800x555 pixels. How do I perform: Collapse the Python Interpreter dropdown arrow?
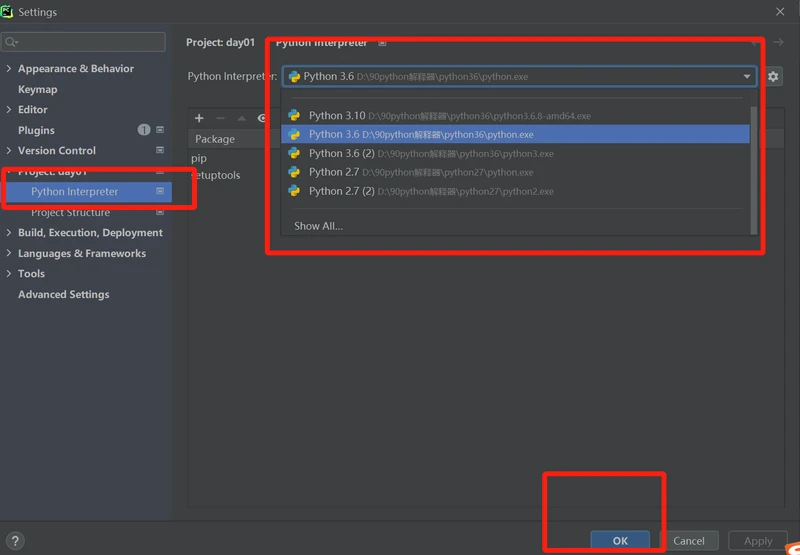click(747, 77)
